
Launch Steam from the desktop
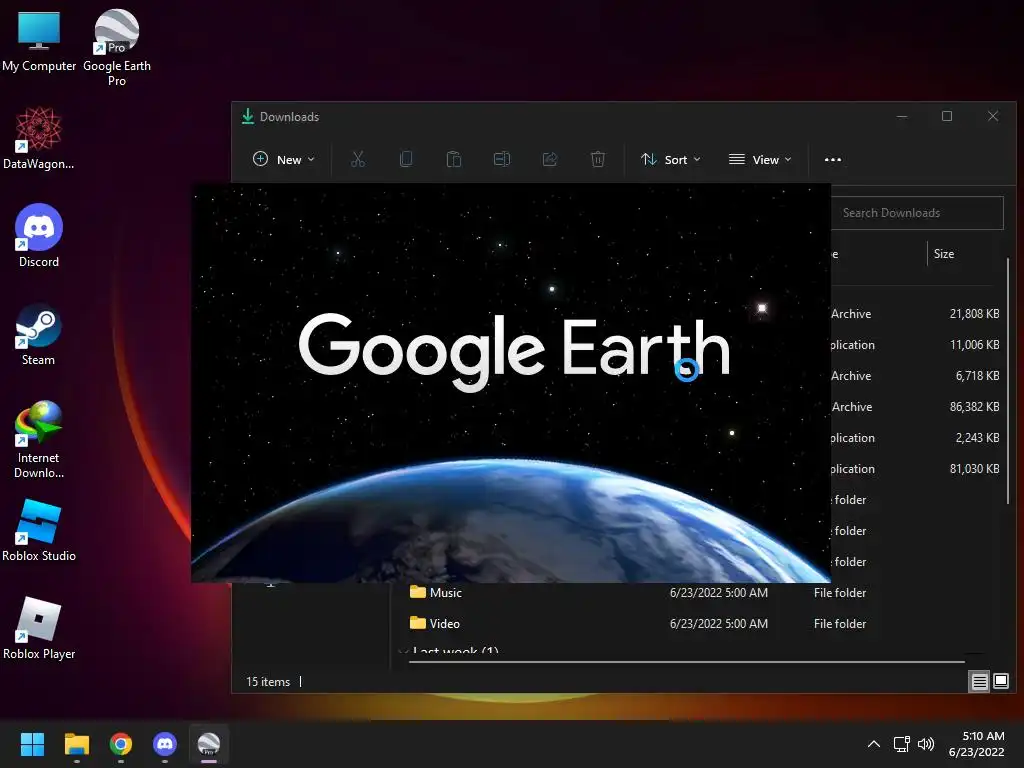click(x=39, y=334)
